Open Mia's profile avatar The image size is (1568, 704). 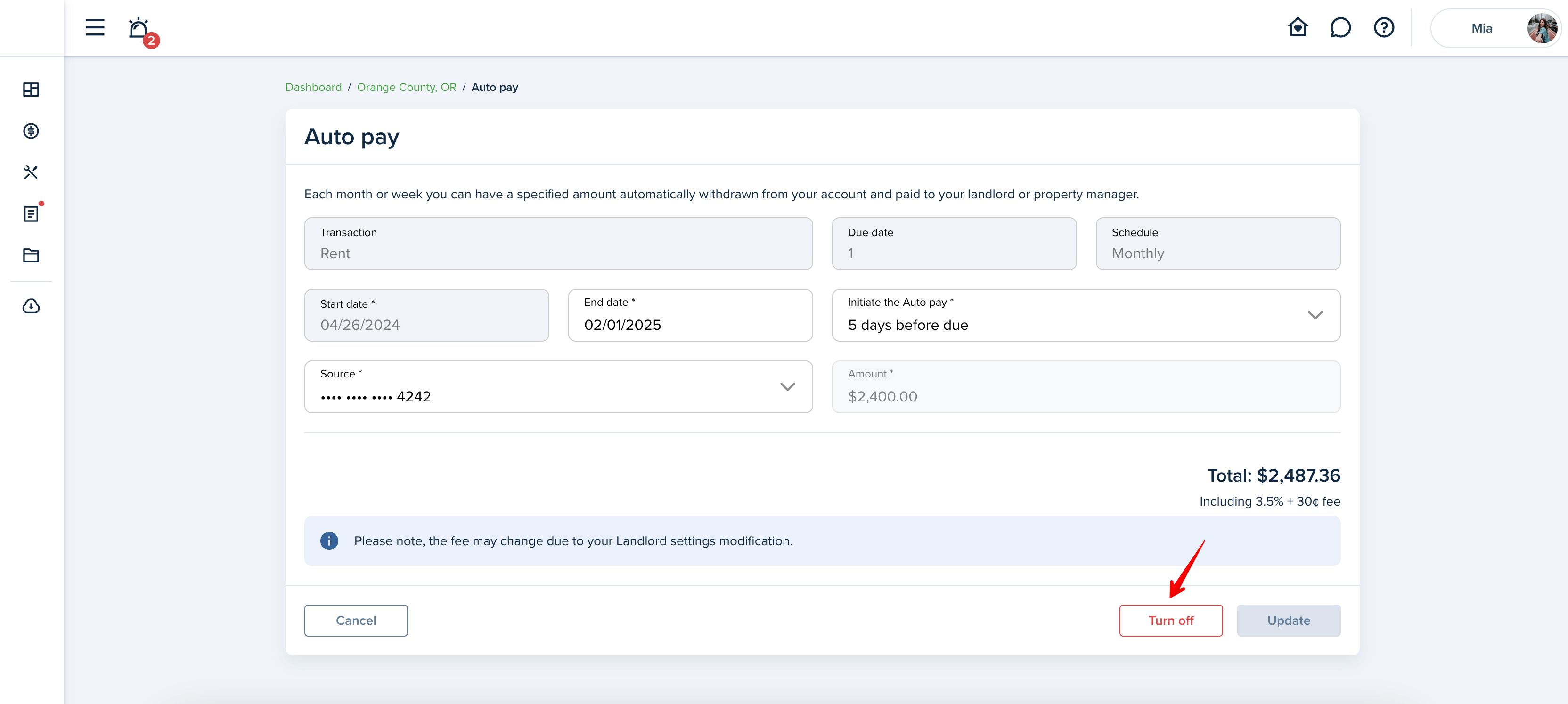pos(1542,28)
